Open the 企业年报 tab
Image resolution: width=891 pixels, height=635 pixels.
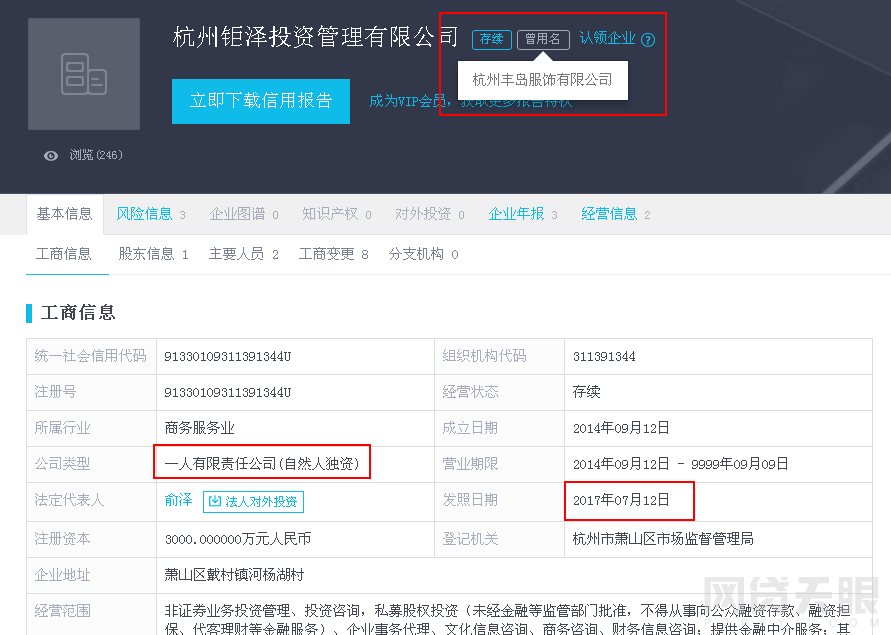click(517, 214)
